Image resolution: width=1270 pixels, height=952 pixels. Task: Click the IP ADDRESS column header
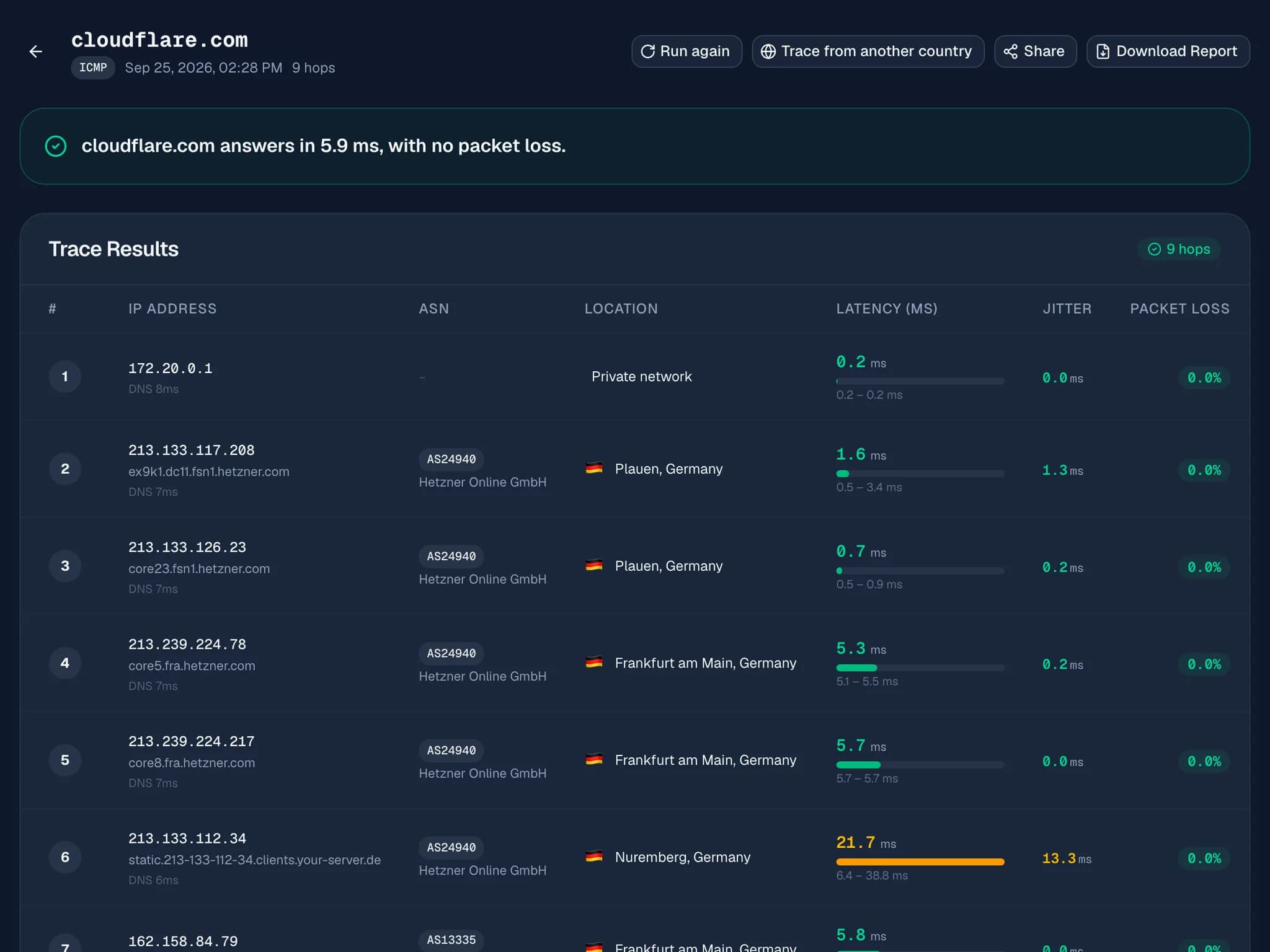[x=172, y=309]
